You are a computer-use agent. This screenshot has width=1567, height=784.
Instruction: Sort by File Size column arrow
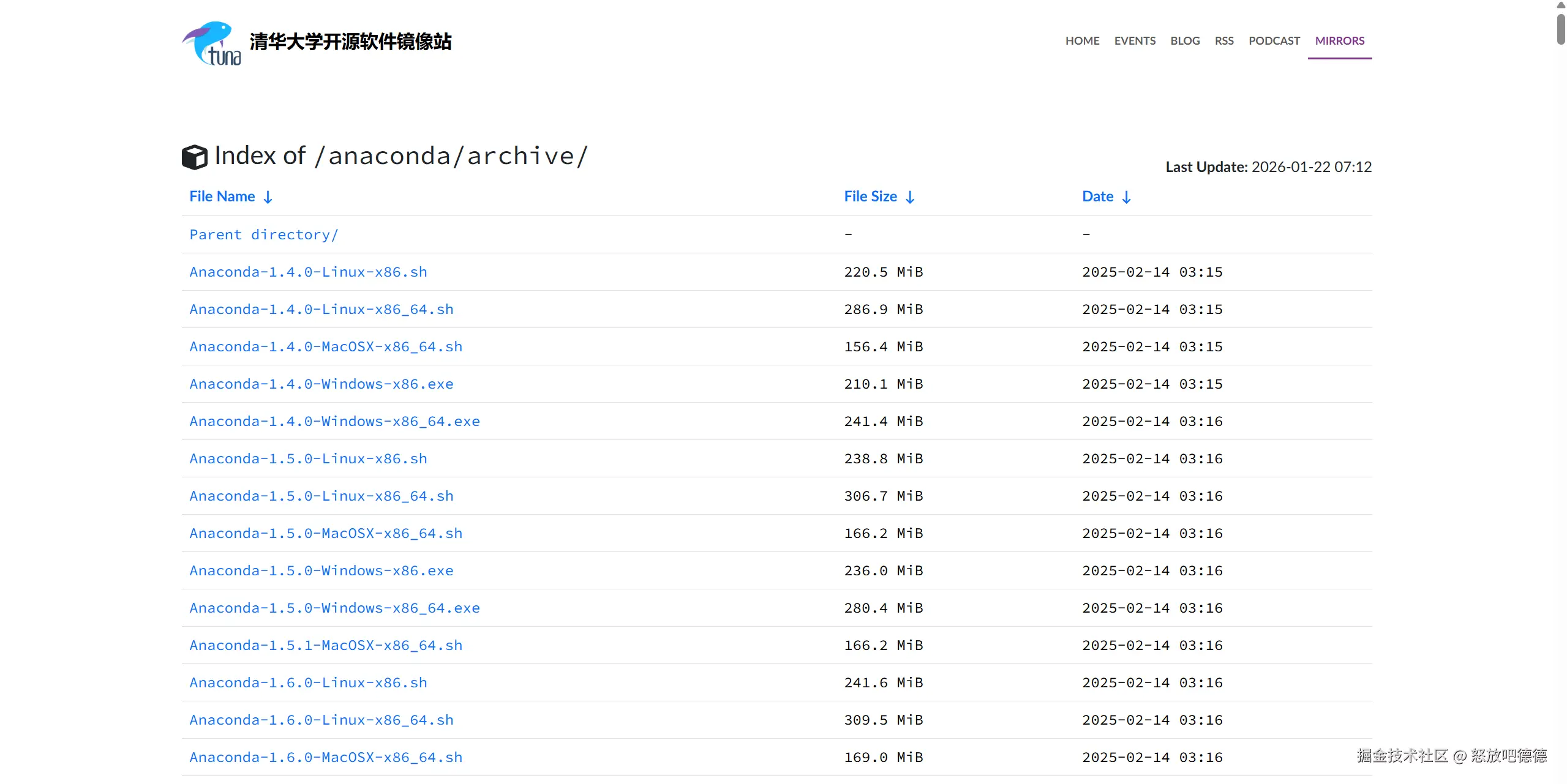click(910, 197)
